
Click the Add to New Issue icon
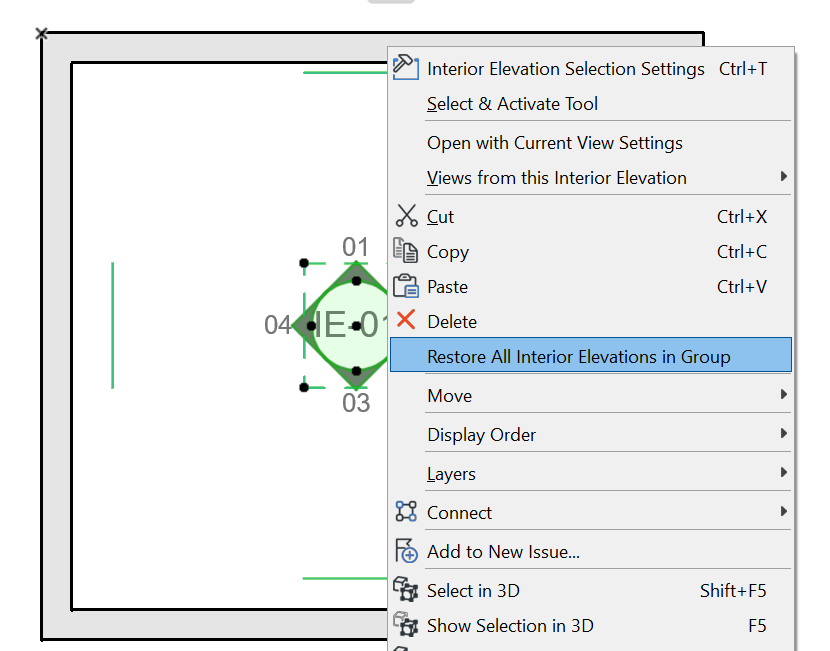pyautogui.click(x=406, y=551)
